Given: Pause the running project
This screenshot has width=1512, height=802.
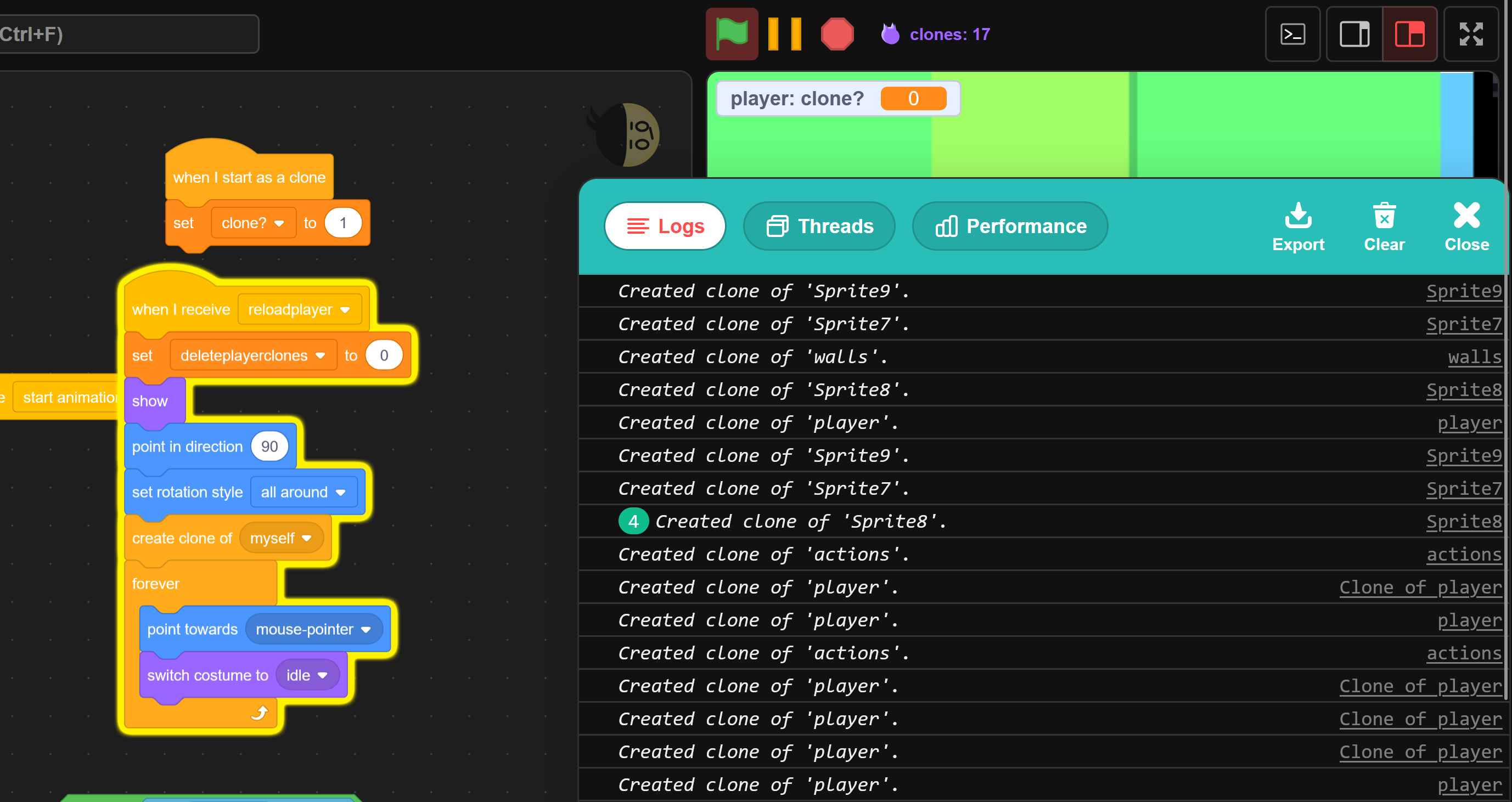Looking at the screenshot, I should (x=785, y=33).
